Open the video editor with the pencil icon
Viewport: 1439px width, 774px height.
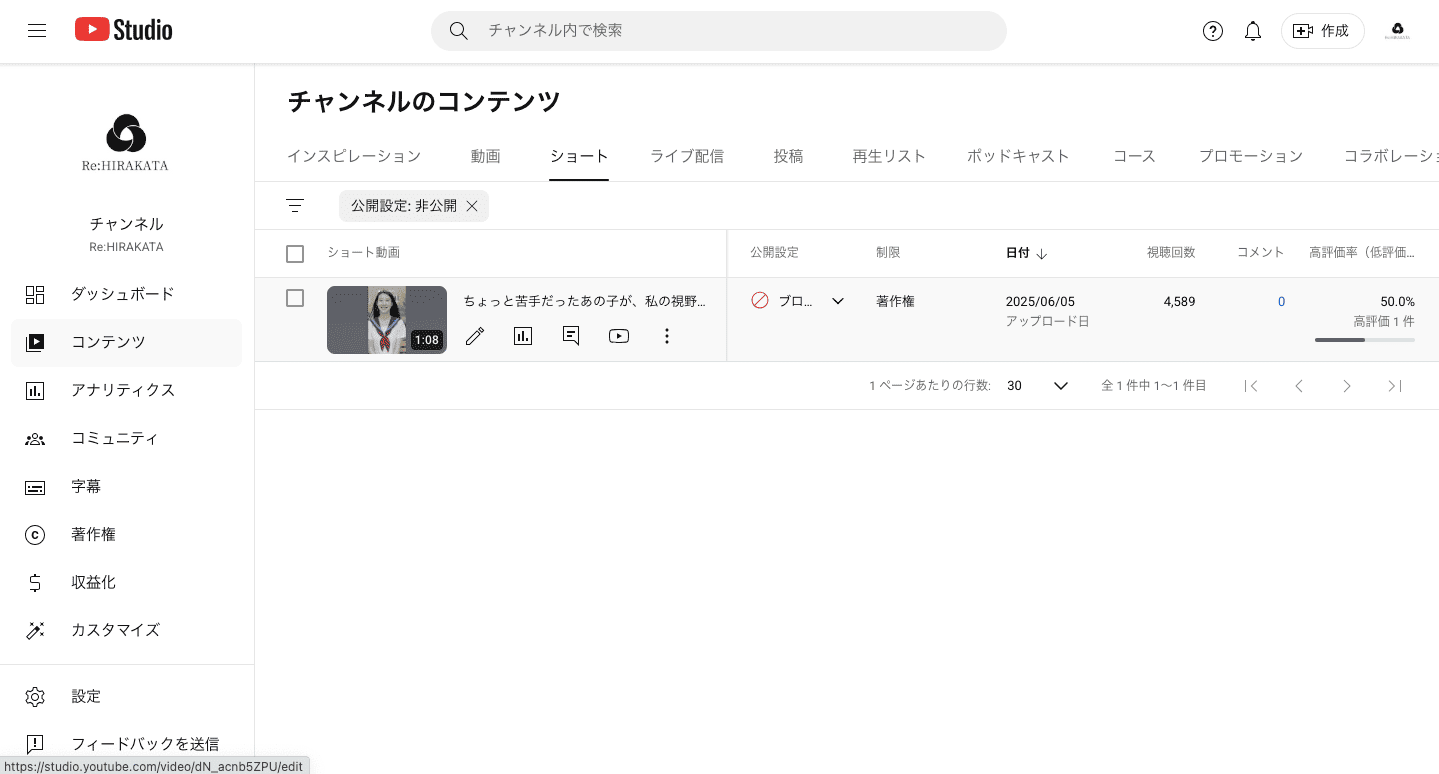pos(474,336)
